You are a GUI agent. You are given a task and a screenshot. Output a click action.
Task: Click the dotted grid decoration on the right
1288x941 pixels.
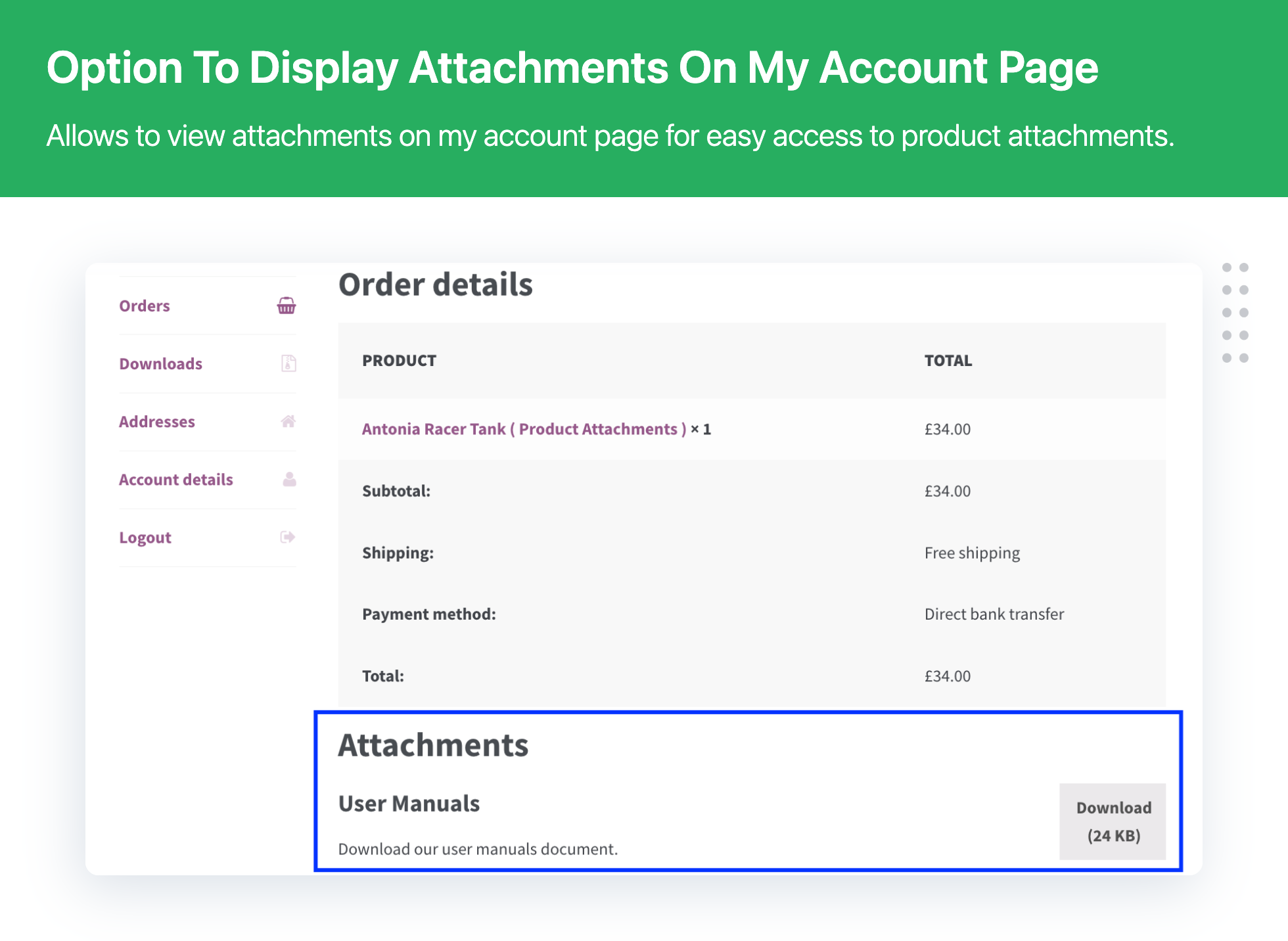[1235, 313]
